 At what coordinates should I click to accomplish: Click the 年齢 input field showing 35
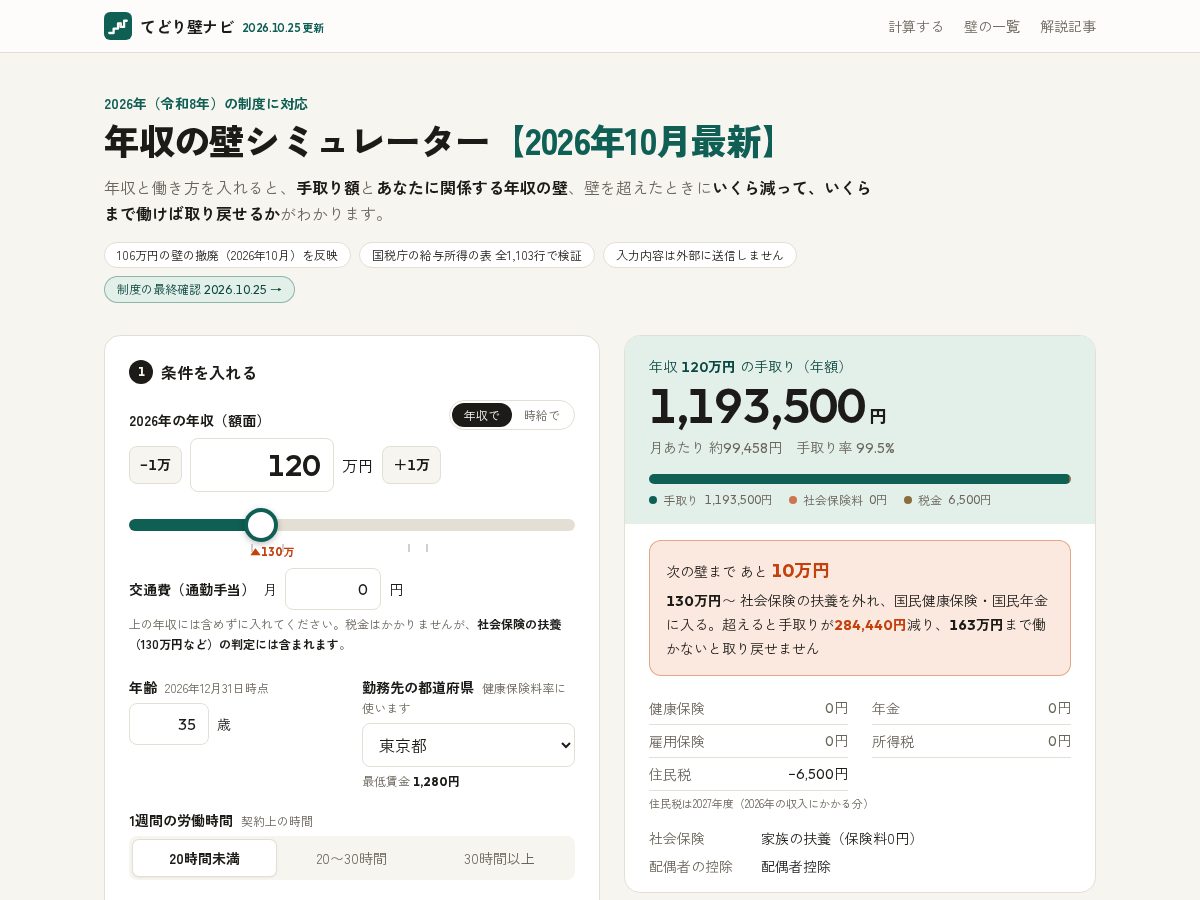pyautogui.click(x=169, y=724)
